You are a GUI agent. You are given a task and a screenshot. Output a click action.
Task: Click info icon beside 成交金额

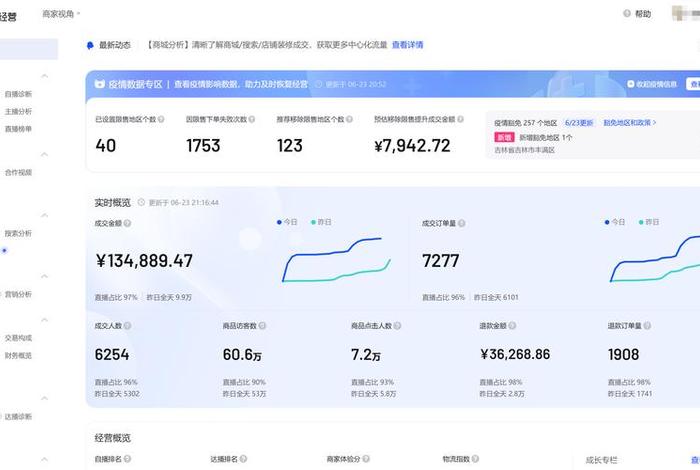127,223
